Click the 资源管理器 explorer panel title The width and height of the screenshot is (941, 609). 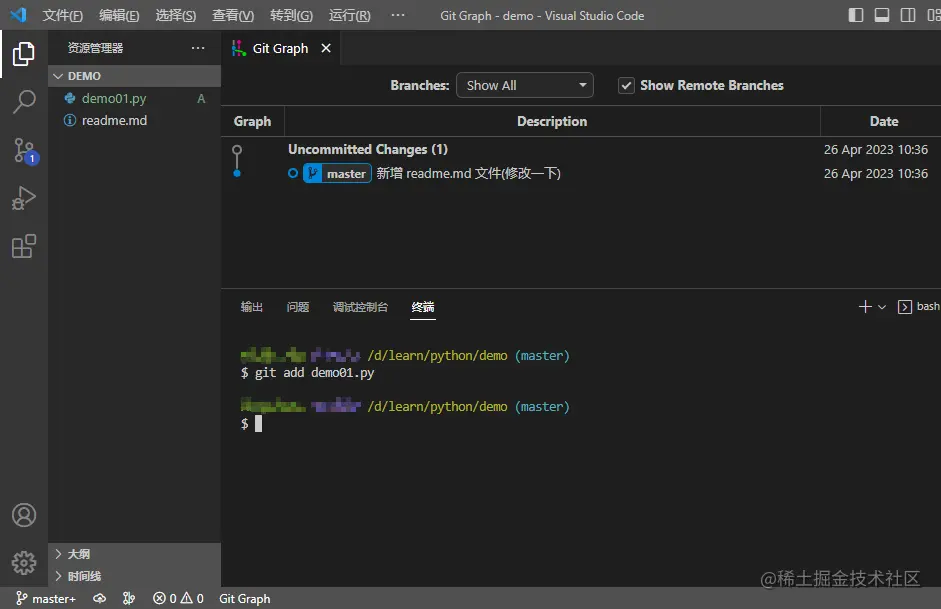coord(95,48)
